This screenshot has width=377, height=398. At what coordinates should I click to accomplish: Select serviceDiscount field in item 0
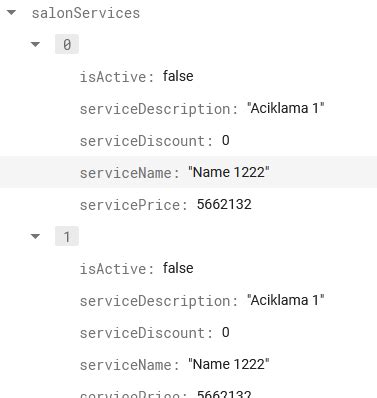146,141
